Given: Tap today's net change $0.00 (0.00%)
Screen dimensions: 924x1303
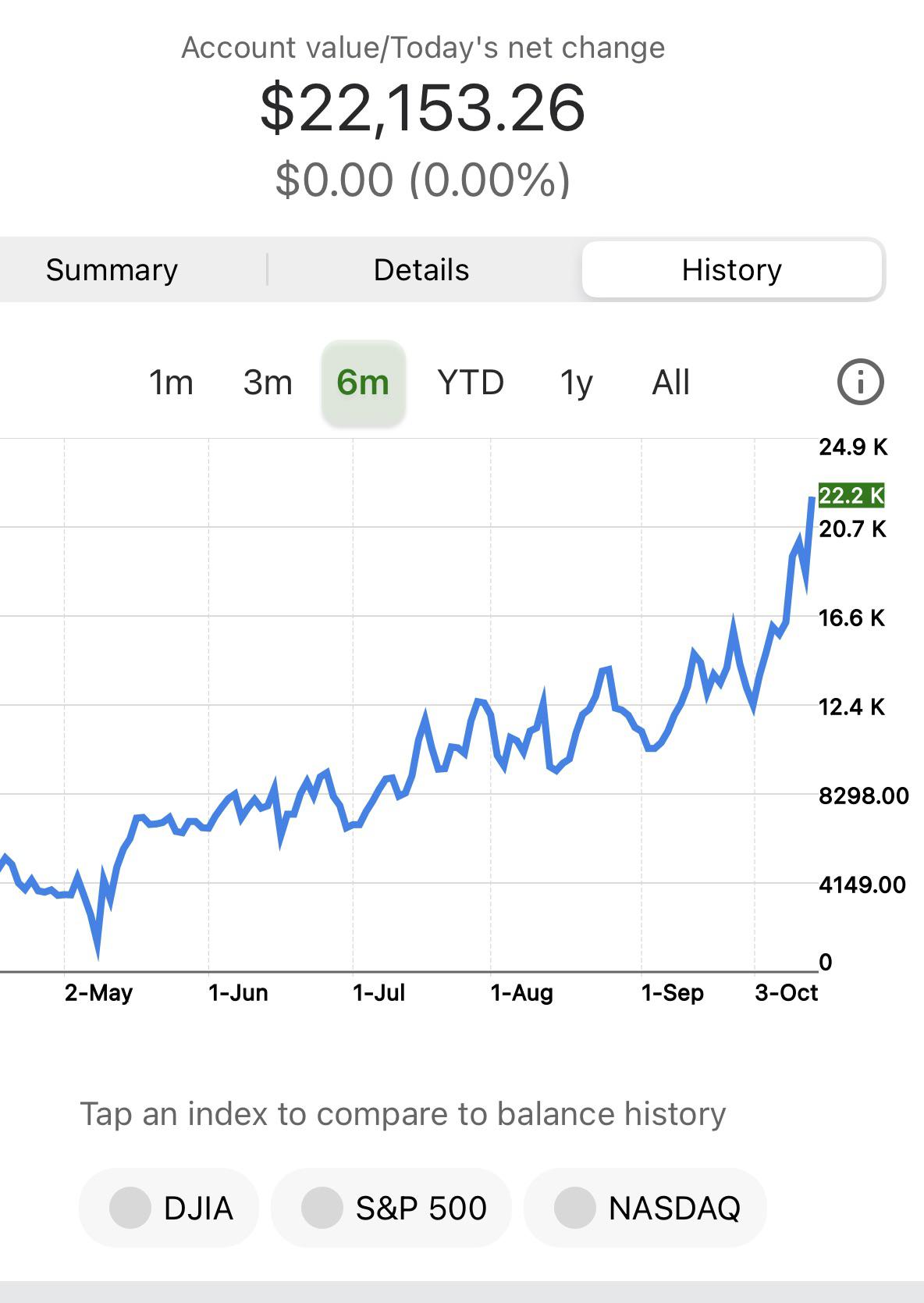Looking at the screenshot, I should tap(422, 180).
